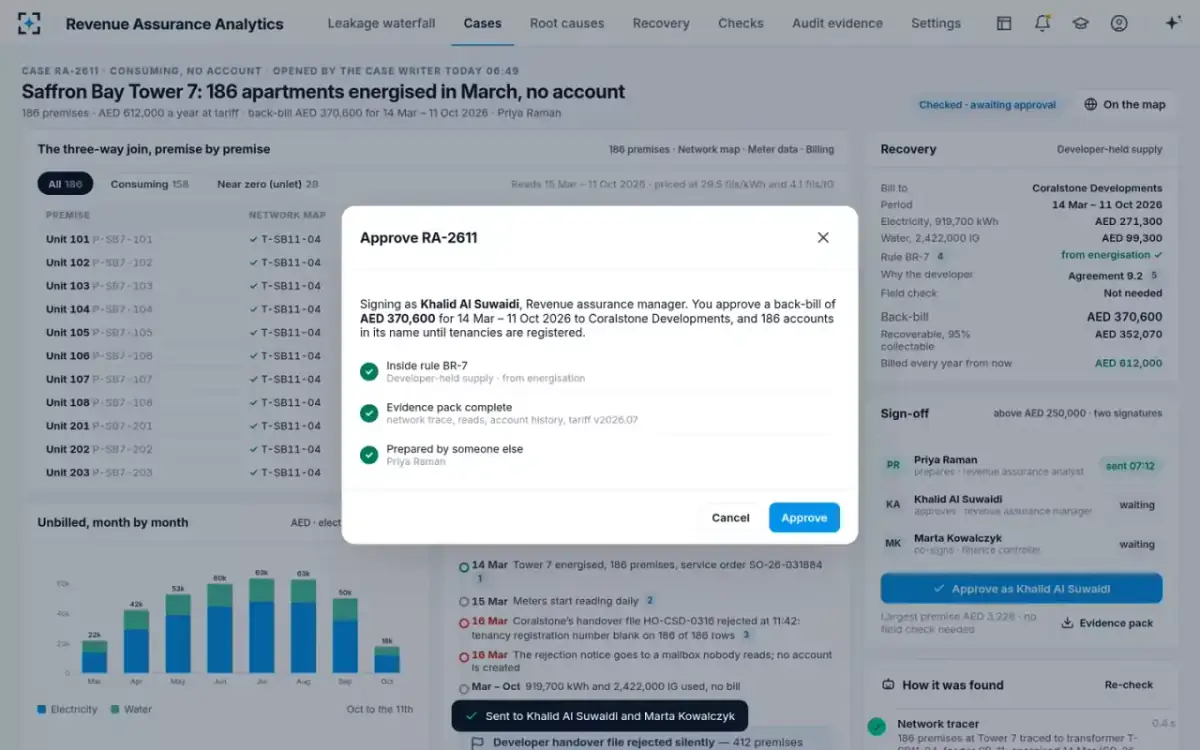Click the footnote badge 4 beside Rule BR-7
1200x750 pixels.
point(940,256)
